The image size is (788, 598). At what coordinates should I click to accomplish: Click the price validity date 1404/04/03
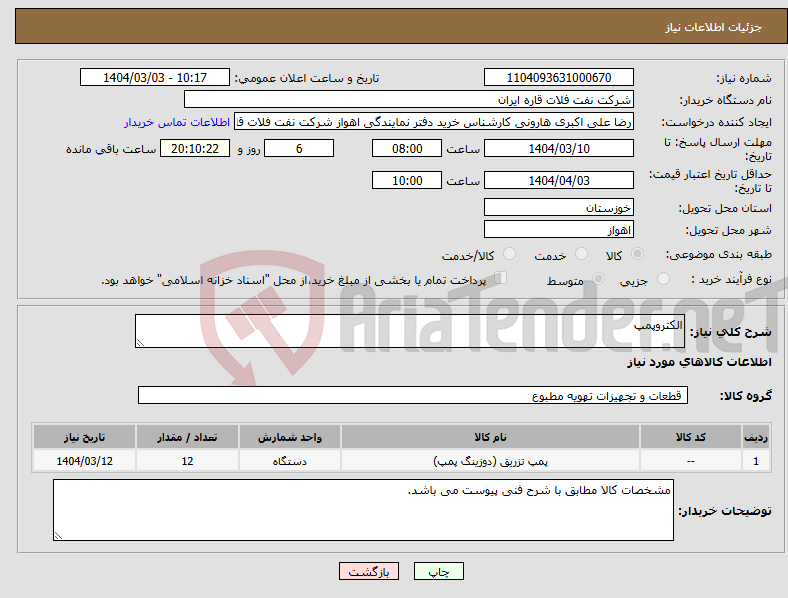point(558,180)
